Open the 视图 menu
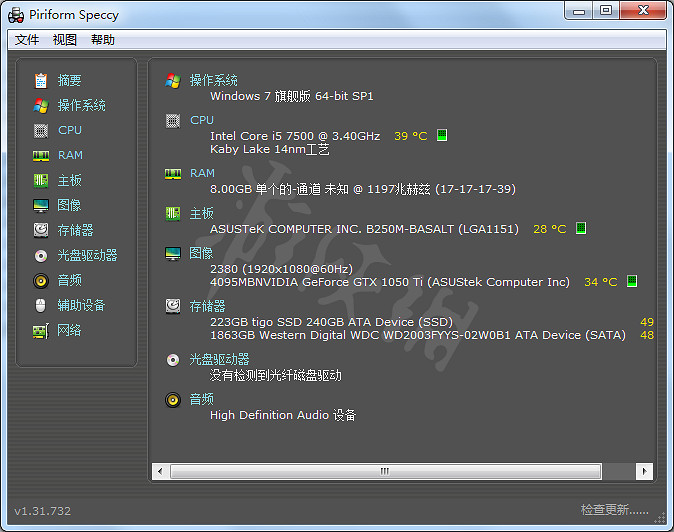This screenshot has width=674, height=532. click(65, 40)
